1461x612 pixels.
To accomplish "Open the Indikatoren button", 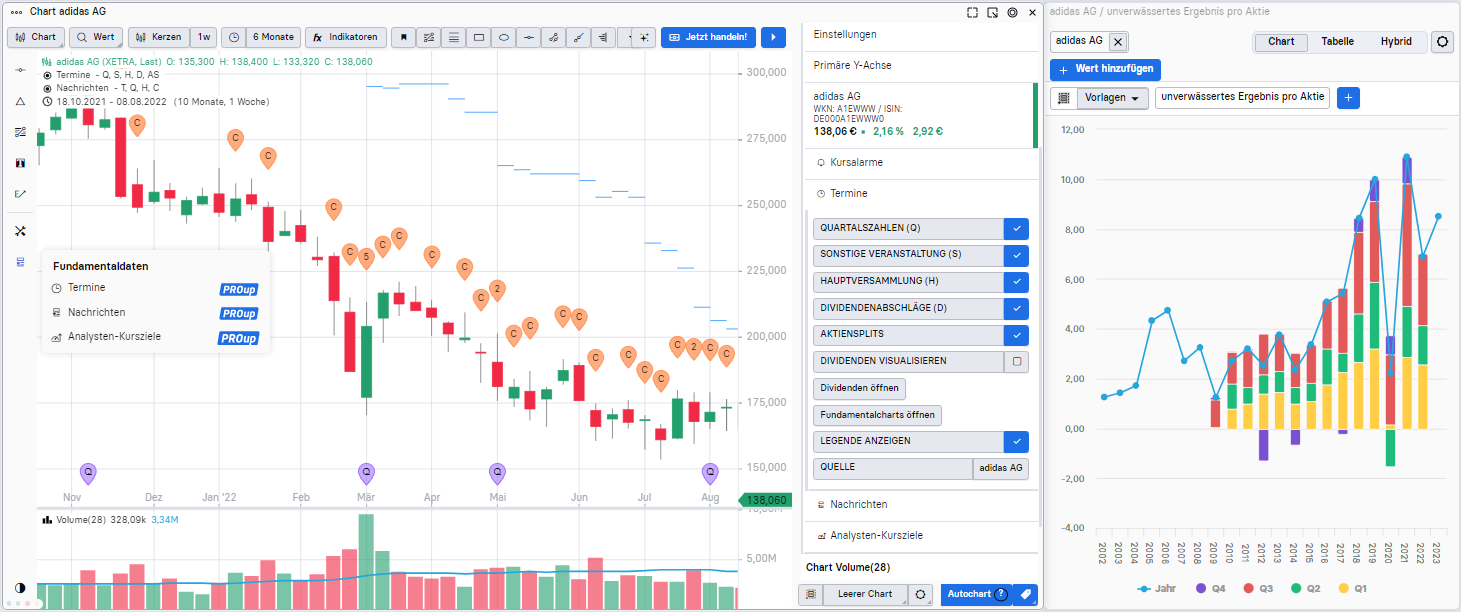I will 345,37.
